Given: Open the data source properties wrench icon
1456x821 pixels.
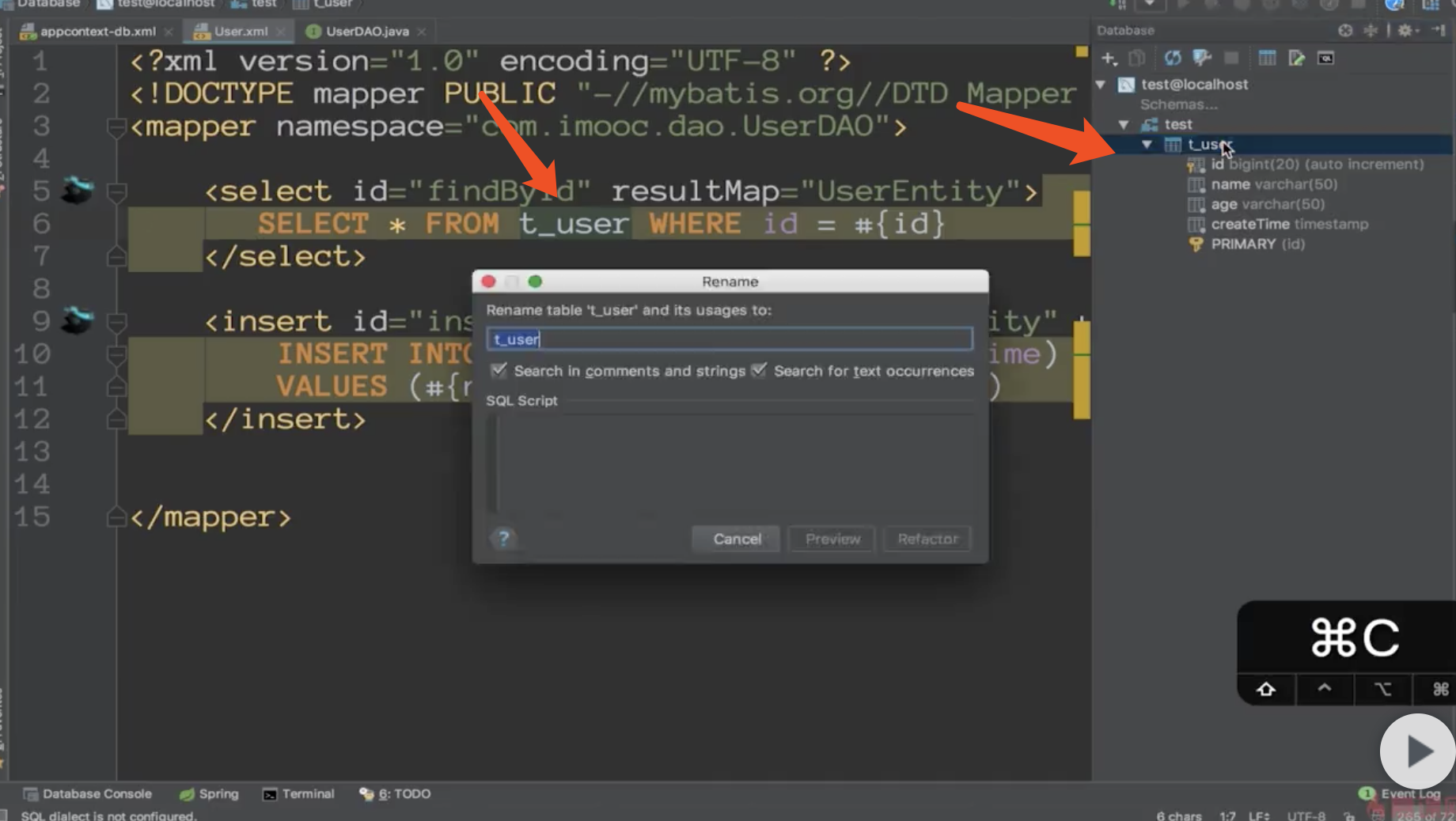Looking at the screenshot, I should click(x=1202, y=59).
